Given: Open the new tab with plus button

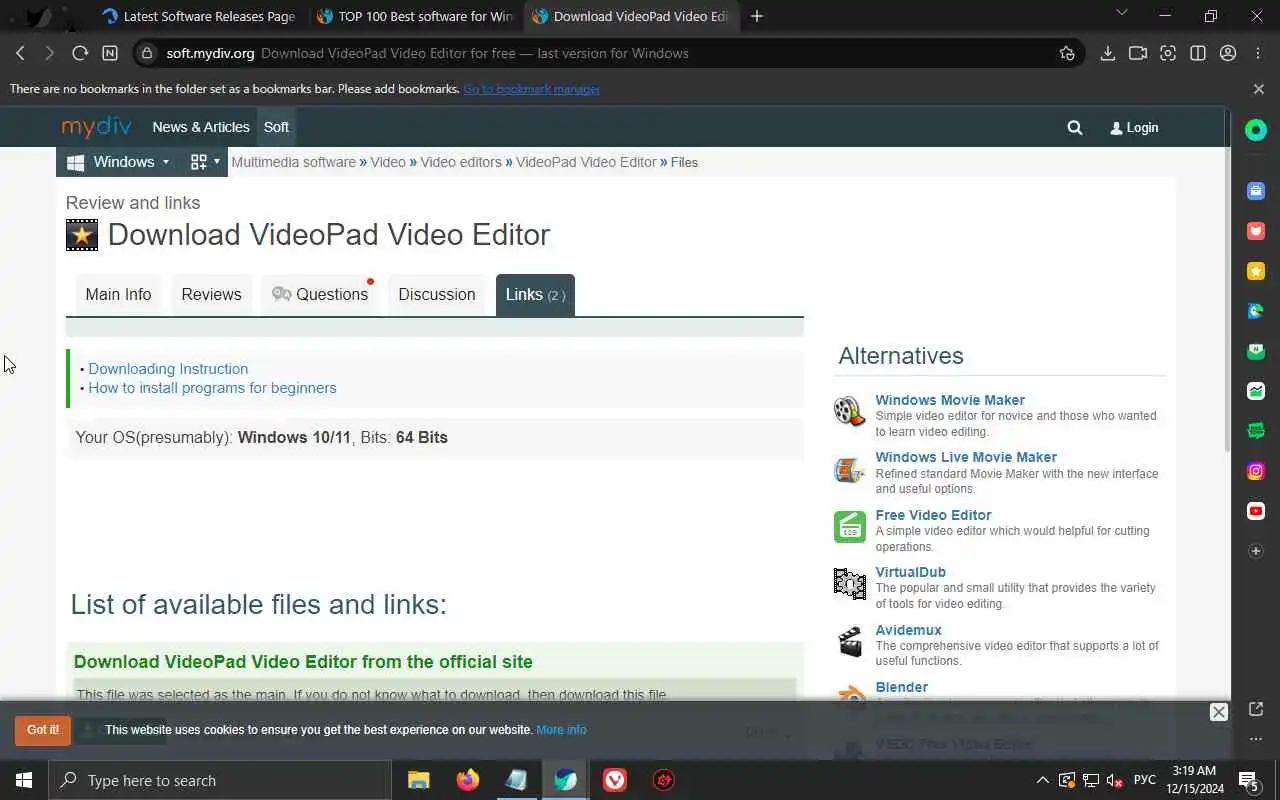Looking at the screenshot, I should click(x=757, y=16).
